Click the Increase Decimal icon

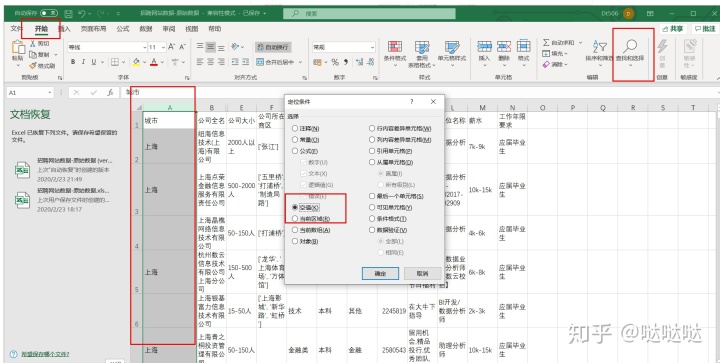coord(360,62)
